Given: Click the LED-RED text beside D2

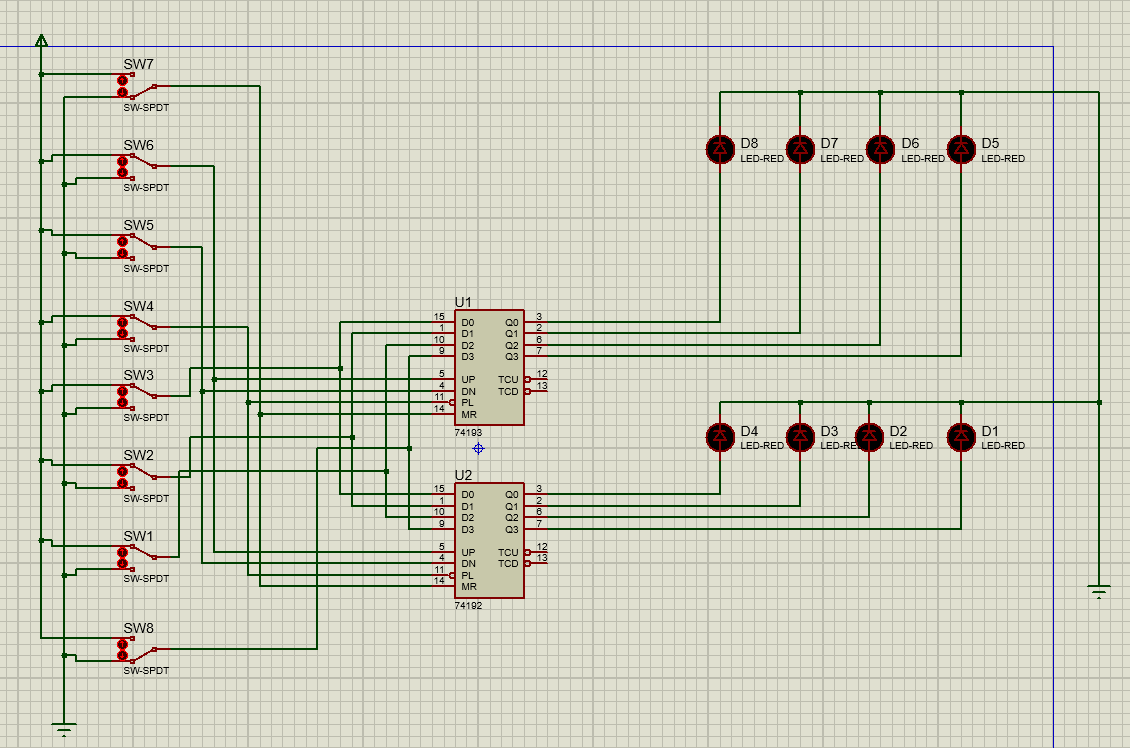Looking at the screenshot, I should point(911,446).
